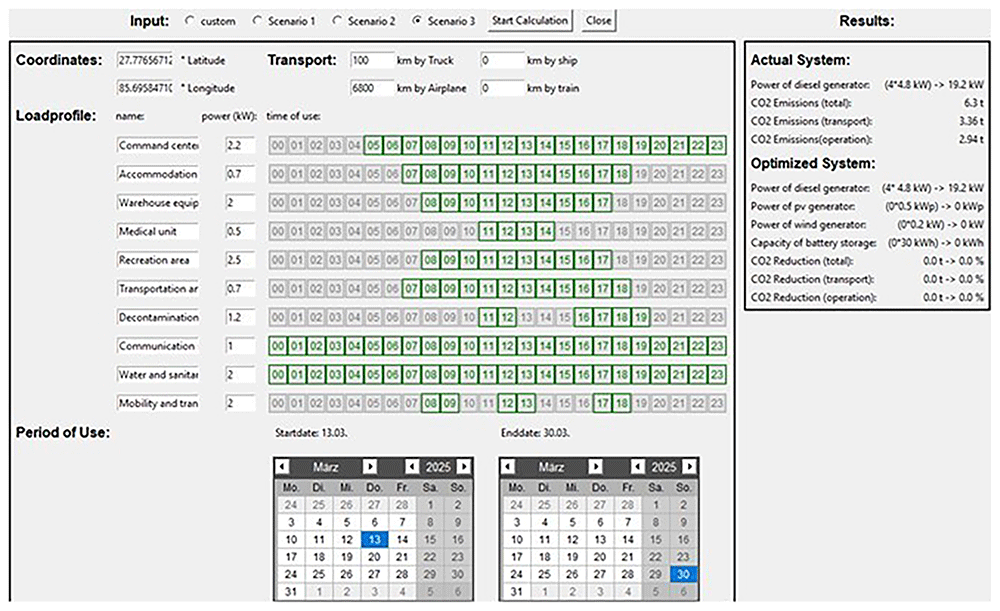Screen dimensions: 1000x611
Task: Click the km by Airplane input field
Action: click(371, 88)
